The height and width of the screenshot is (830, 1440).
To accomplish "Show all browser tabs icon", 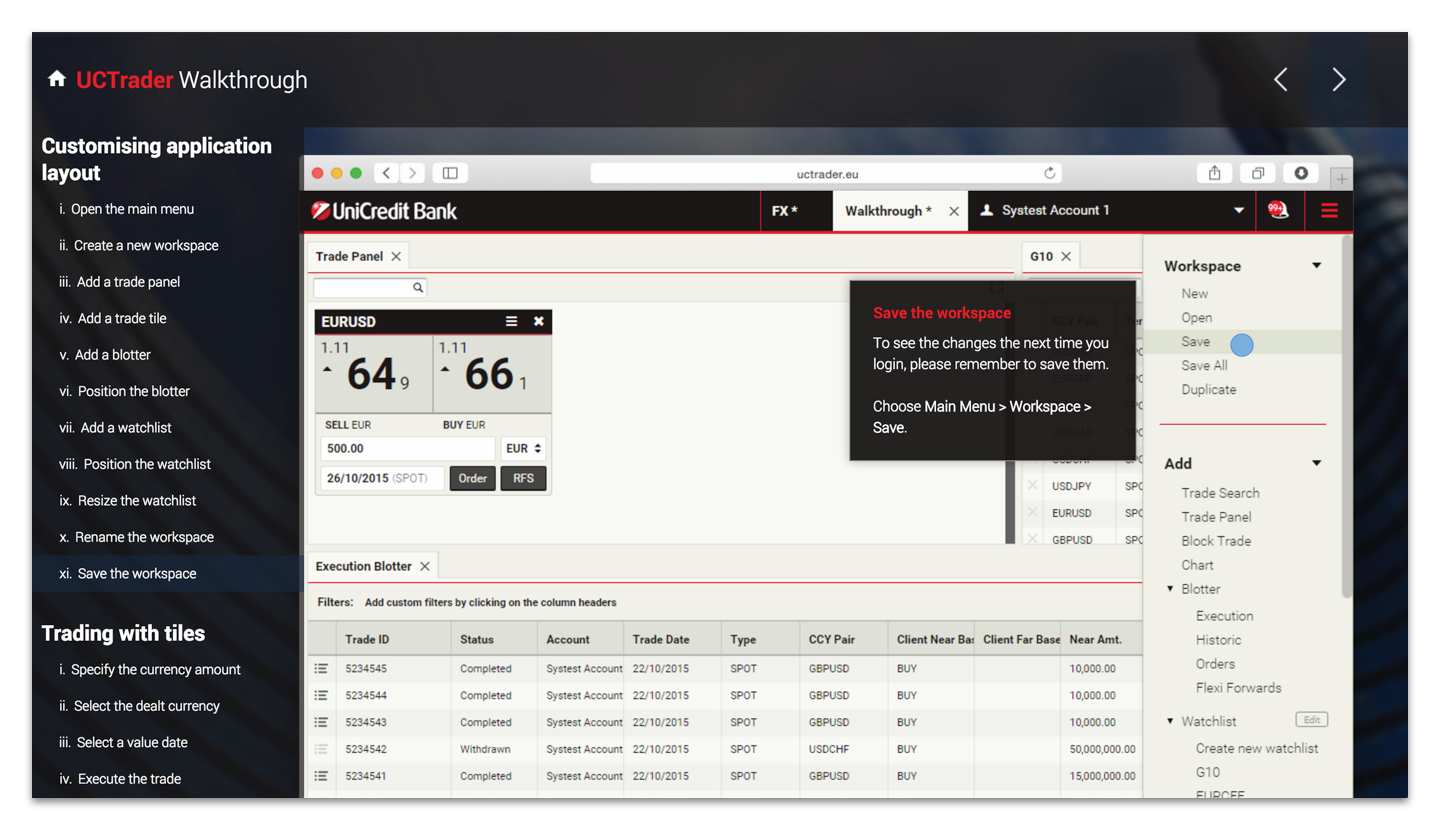I will [x=1258, y=173].
